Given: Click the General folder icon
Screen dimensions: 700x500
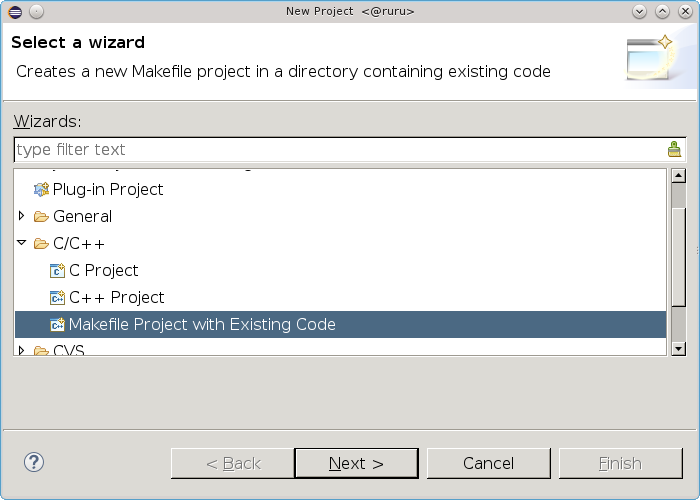Looking at the screenshot, I should 41,216.
